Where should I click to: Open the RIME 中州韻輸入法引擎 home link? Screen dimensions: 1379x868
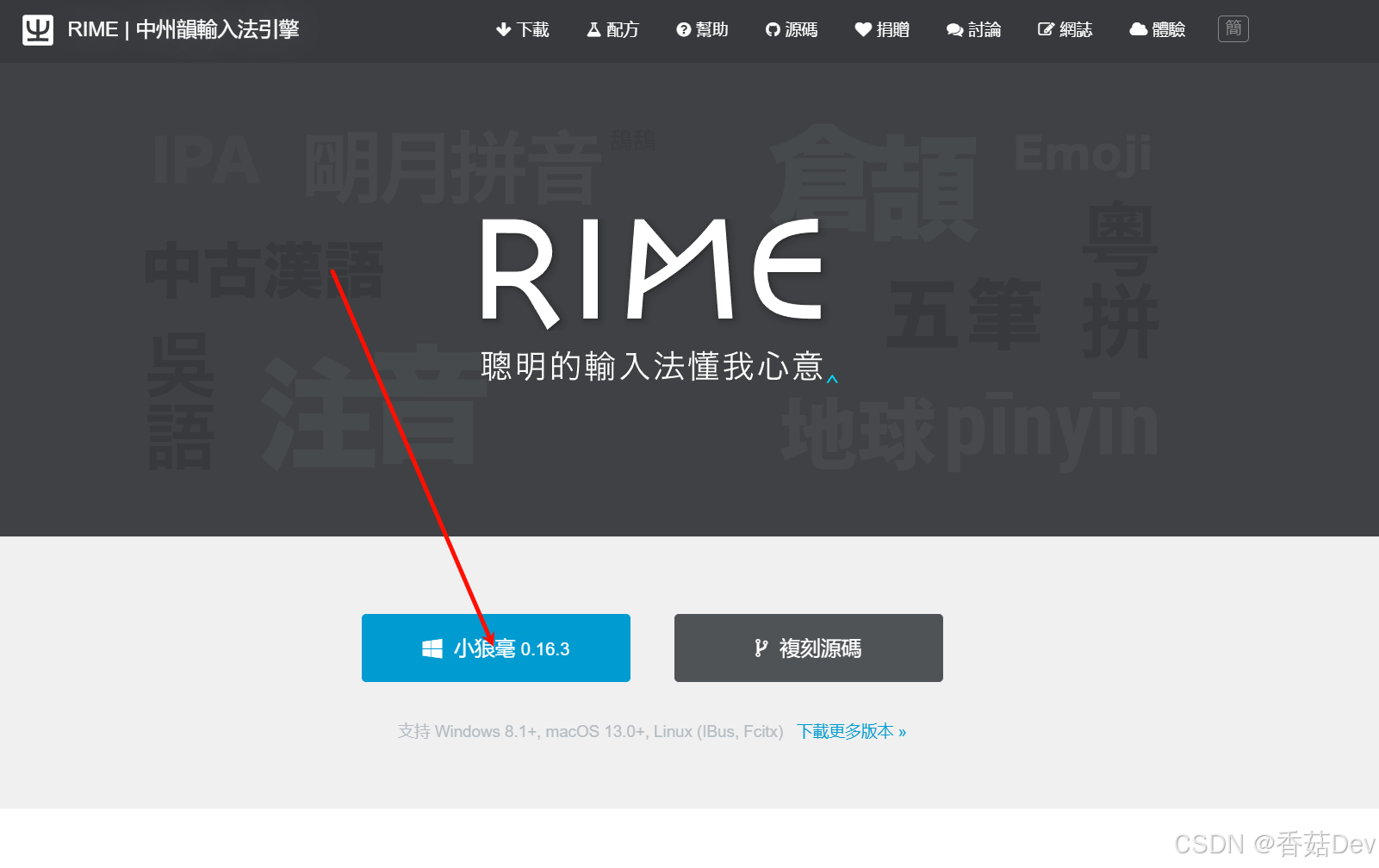183,29
